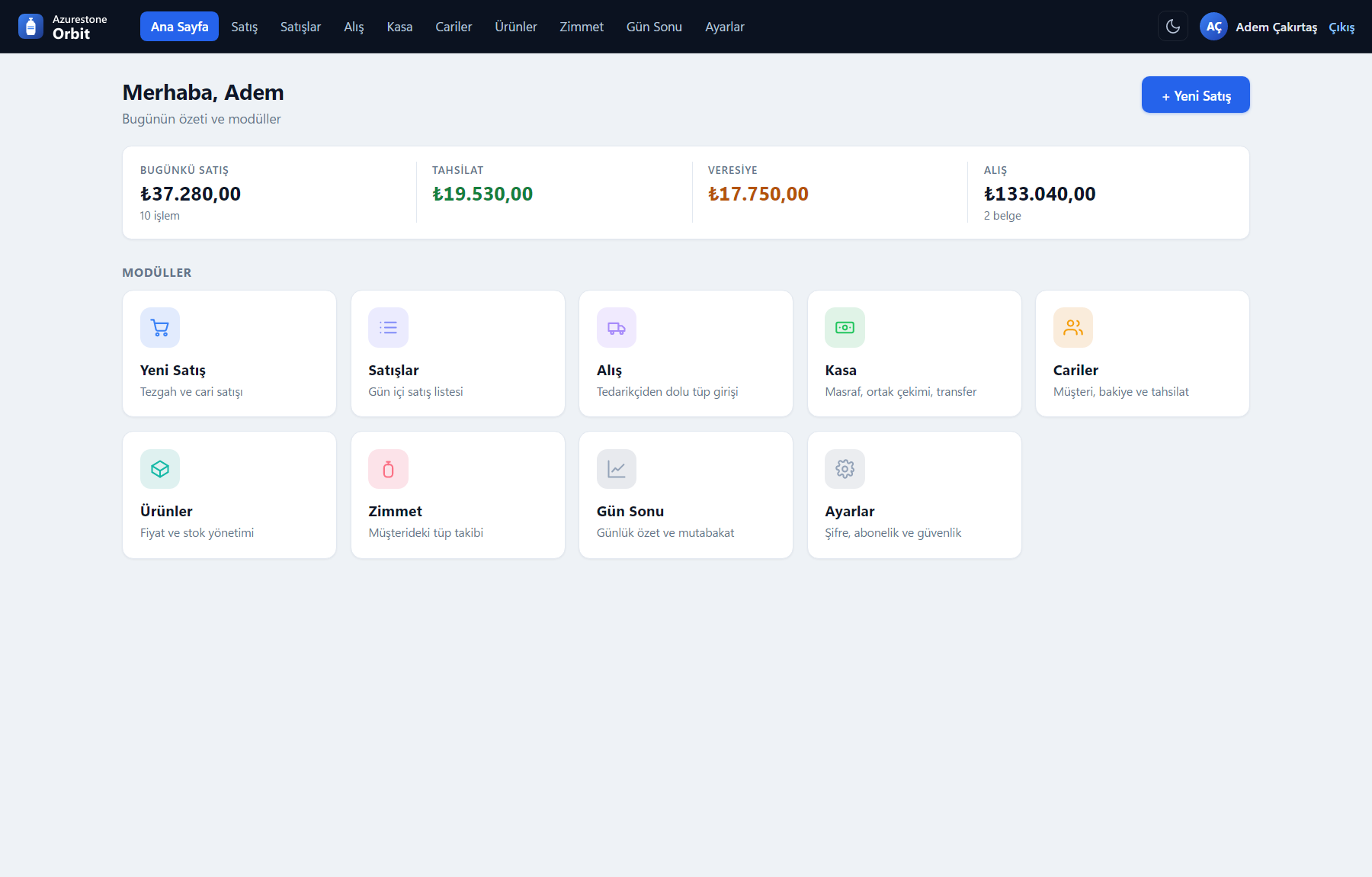This screenshot has height=877, width=1372.
Task: Open the Cariler module card title
Action: [1075, 370]
